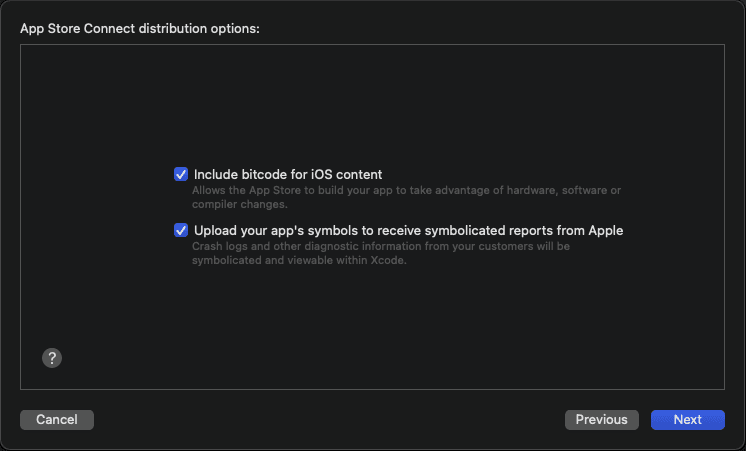This screenshot has width=746, height=451.
Task: Open help with the question mark button
Action: click(x=52, y=358)
